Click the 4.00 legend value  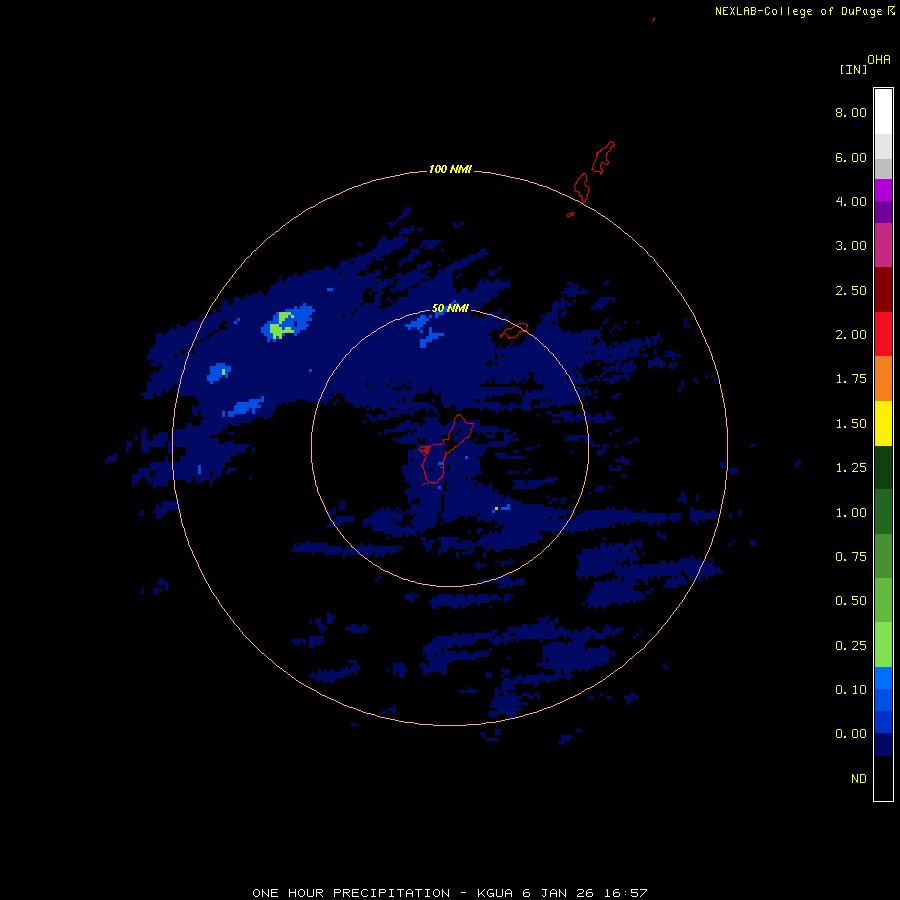pos(851,201)
